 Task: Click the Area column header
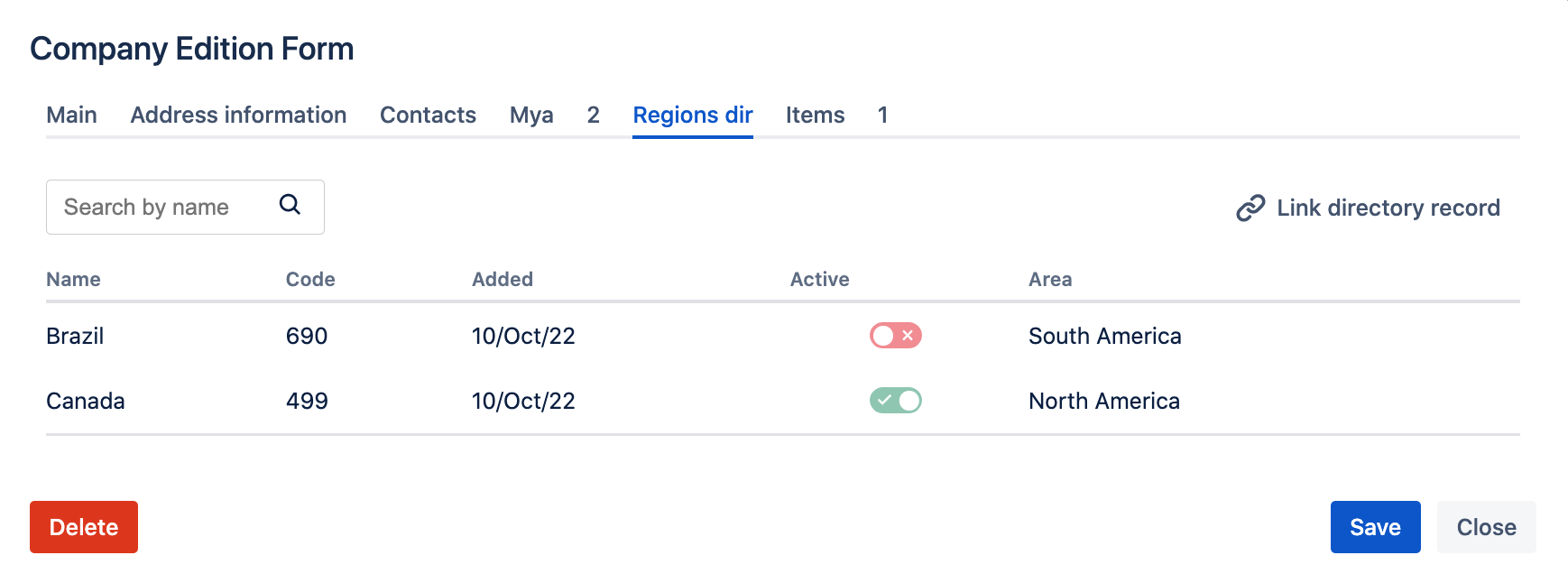(x=1049, y=280)
